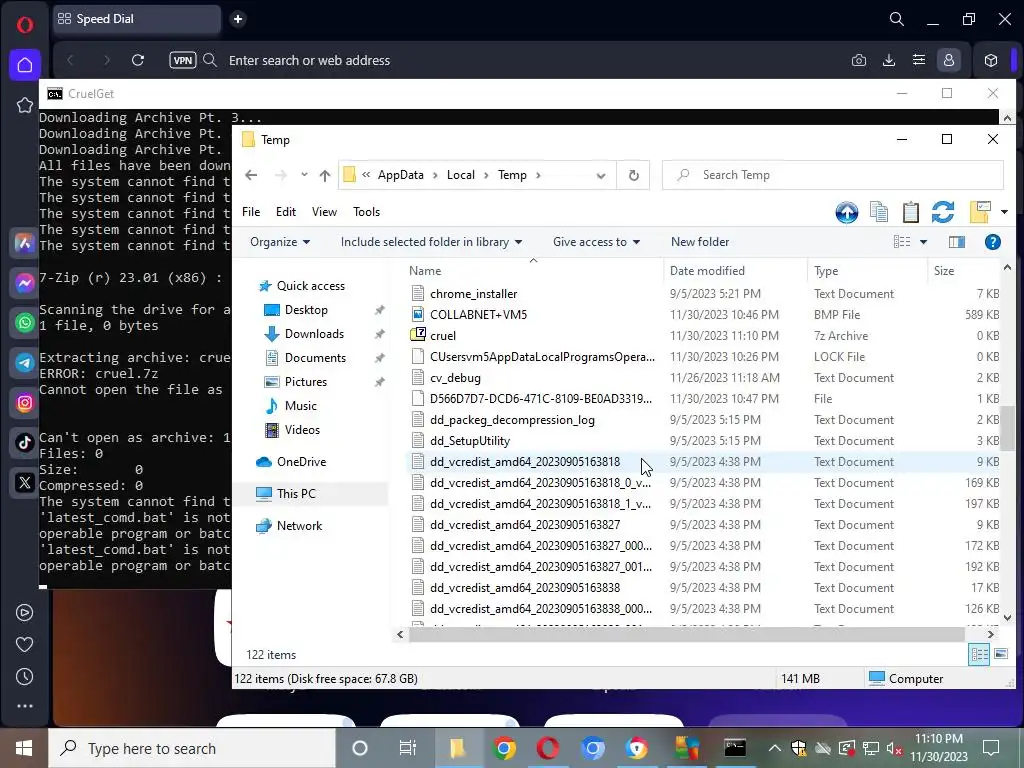Open Opera bookmarks star sidebar icon
This screenshot has height=768, width=1024.
tap(25, 105)
